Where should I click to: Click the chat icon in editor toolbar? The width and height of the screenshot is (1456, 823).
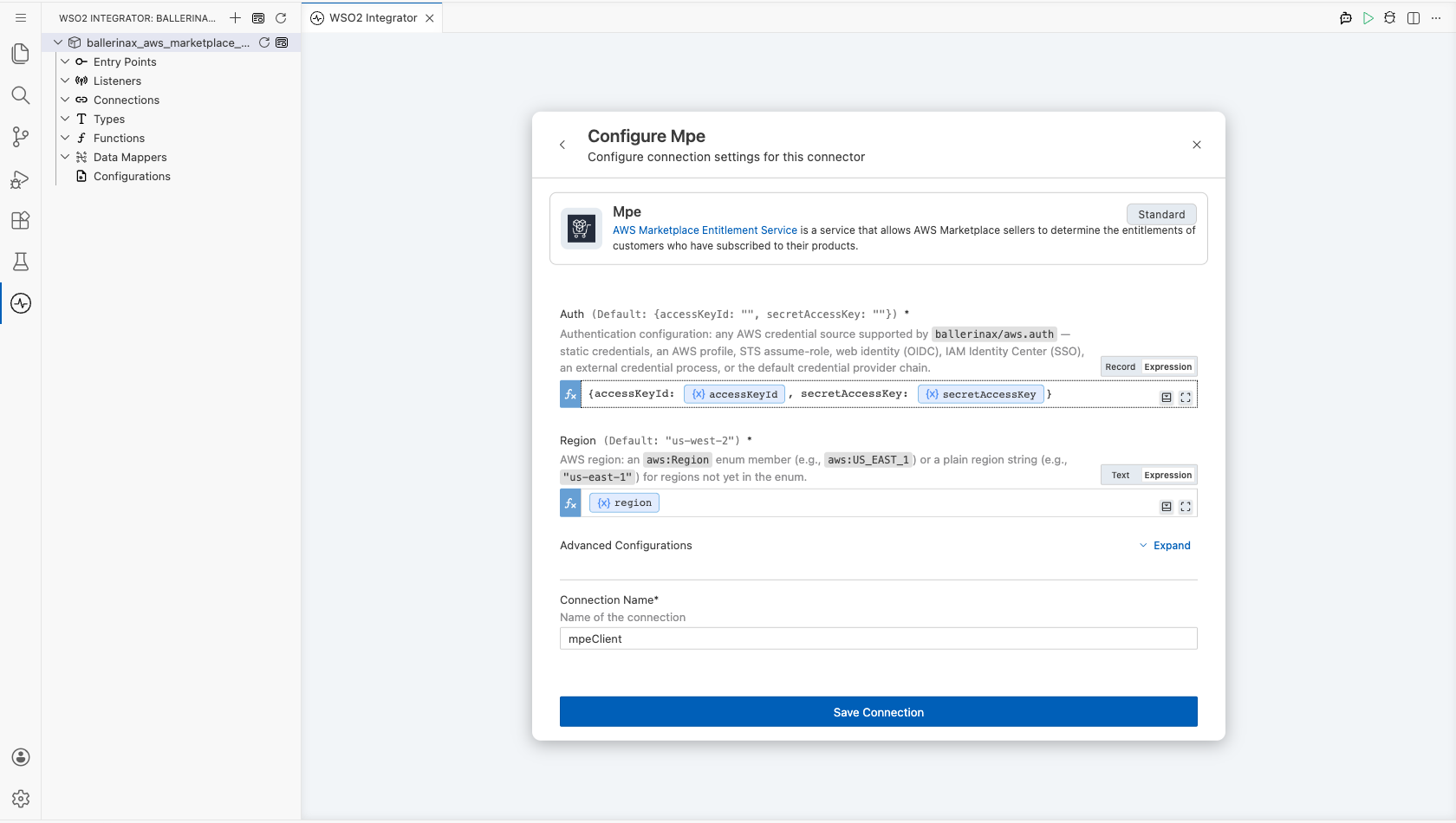(1346, 18)
